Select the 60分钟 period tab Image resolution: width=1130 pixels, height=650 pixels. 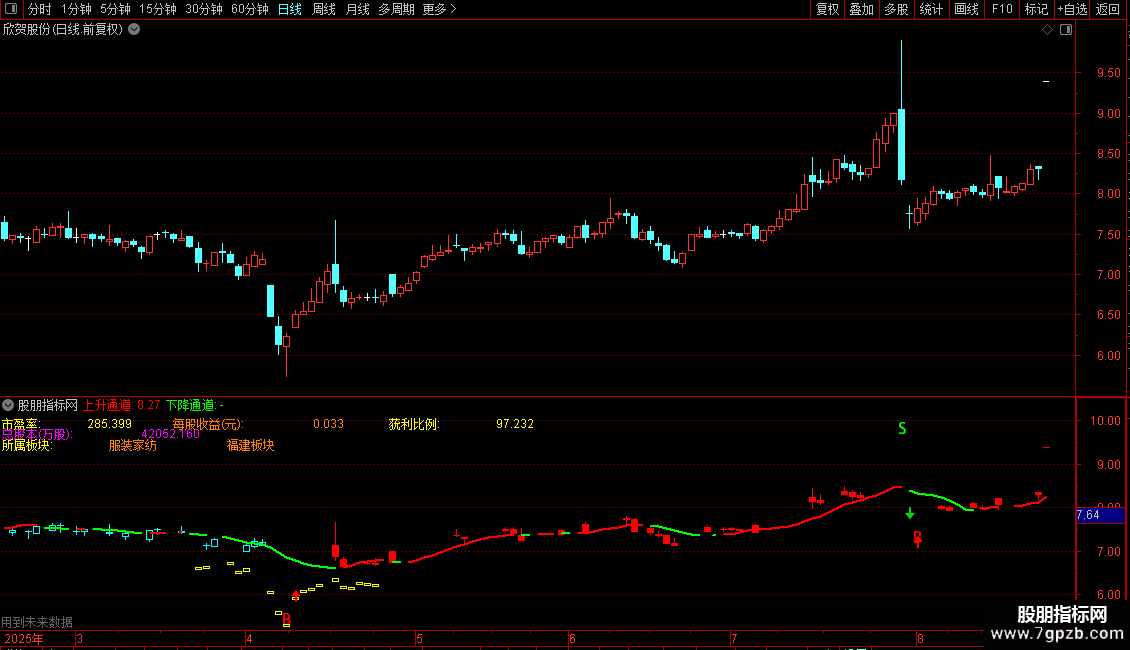click(x=250, y=9)
